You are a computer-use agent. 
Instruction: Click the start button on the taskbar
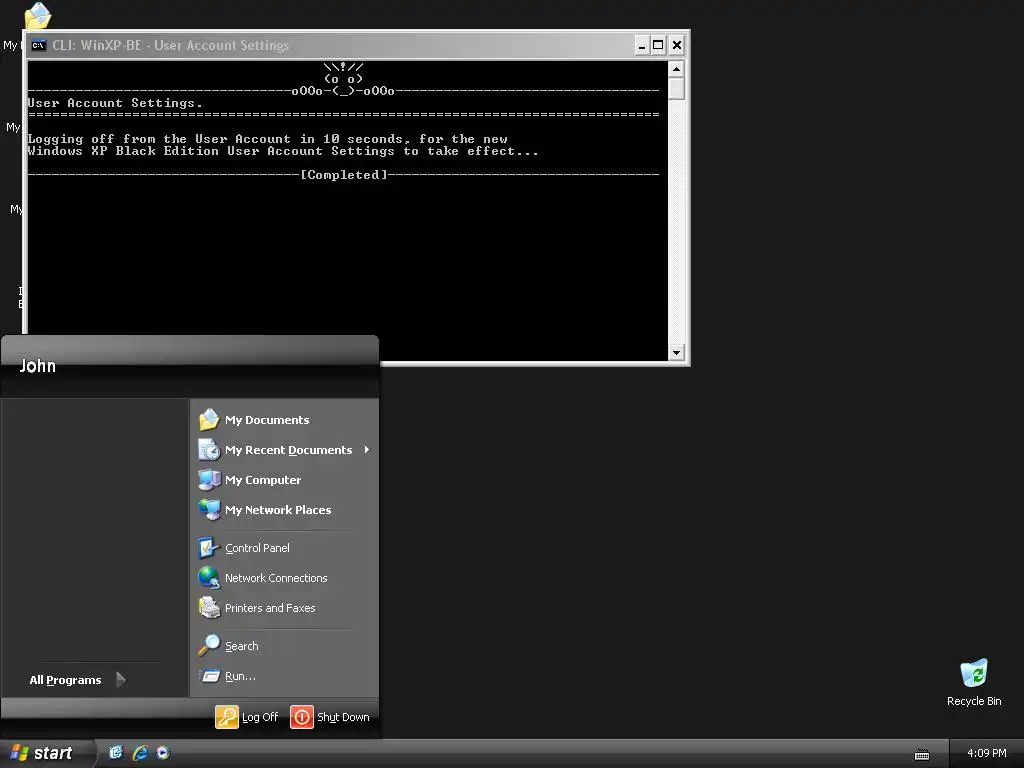pyautogui.click(x=46, y=753)
